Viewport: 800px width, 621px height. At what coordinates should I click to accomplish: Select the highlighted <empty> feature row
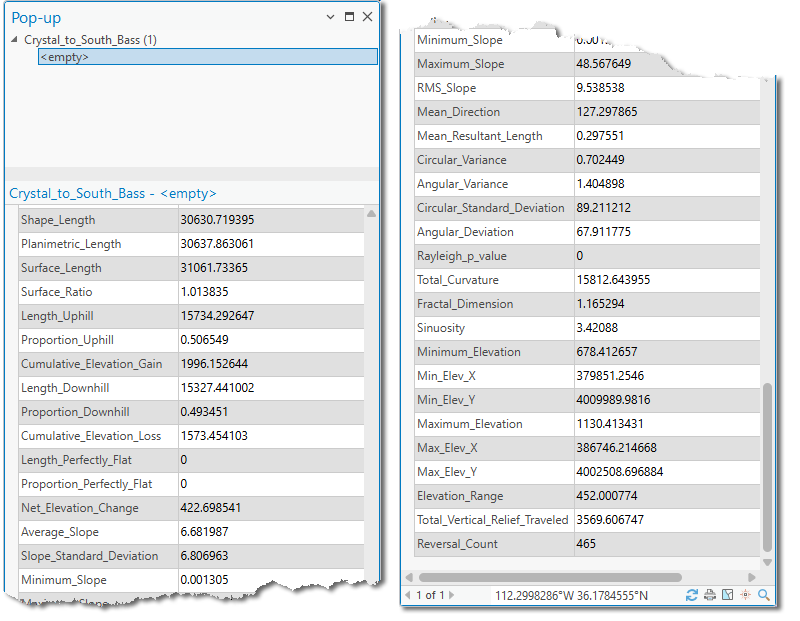(x=208, y=57)
